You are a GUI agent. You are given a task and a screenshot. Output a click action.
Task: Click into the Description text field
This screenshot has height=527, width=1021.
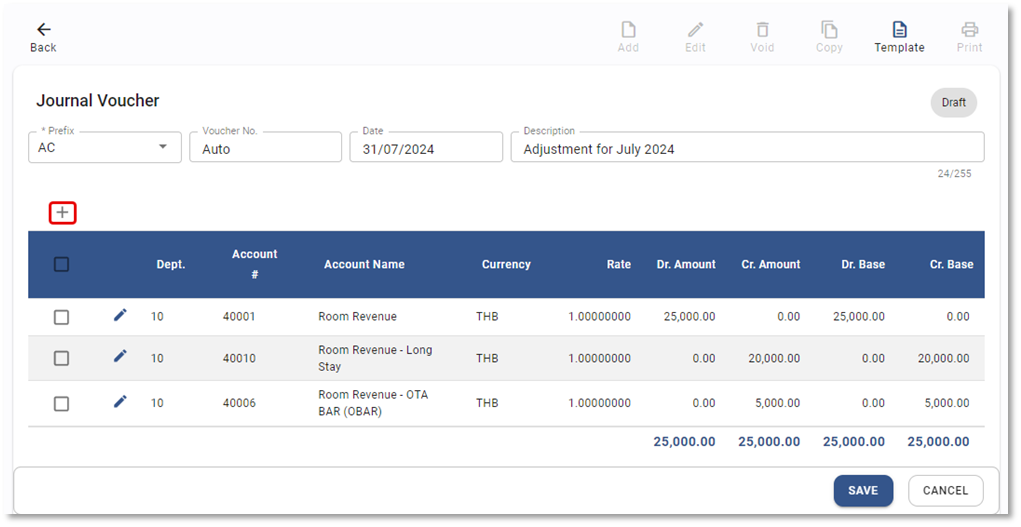[746, 149]
